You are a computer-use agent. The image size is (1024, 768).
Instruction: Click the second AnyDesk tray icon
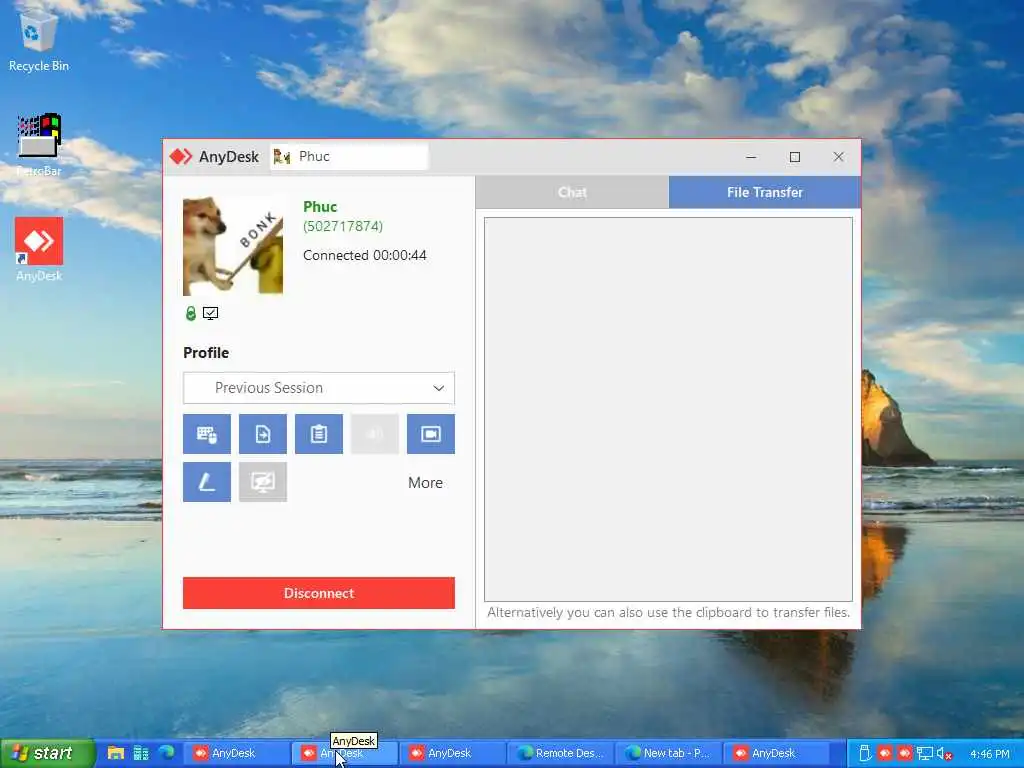coord(904,754)
